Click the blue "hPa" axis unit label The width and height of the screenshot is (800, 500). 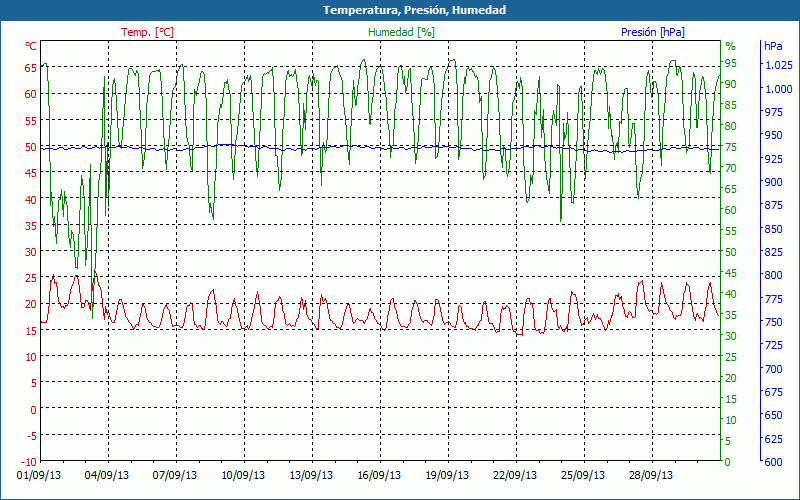(773, 46)
